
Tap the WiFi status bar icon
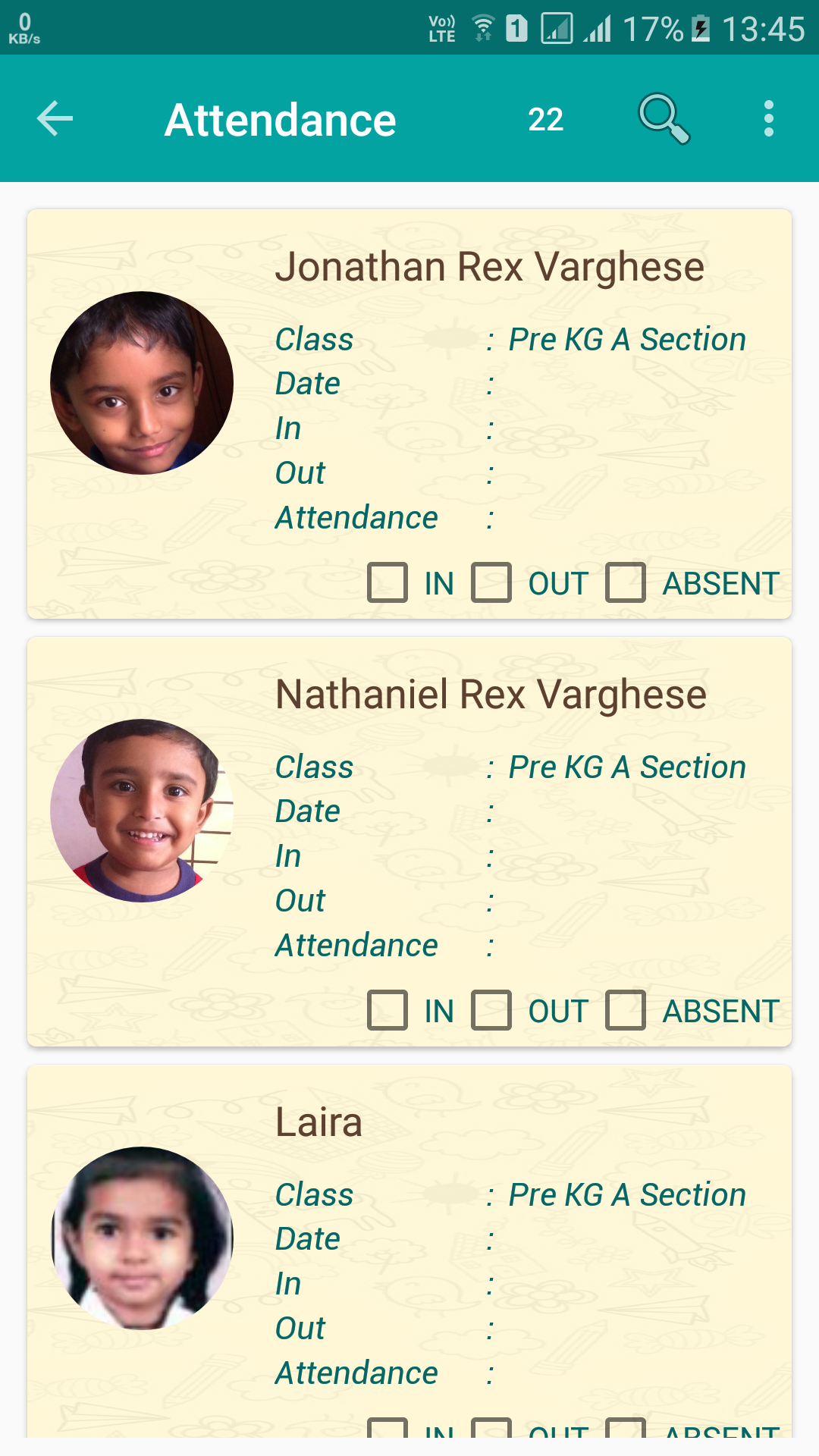pos(482,29)
